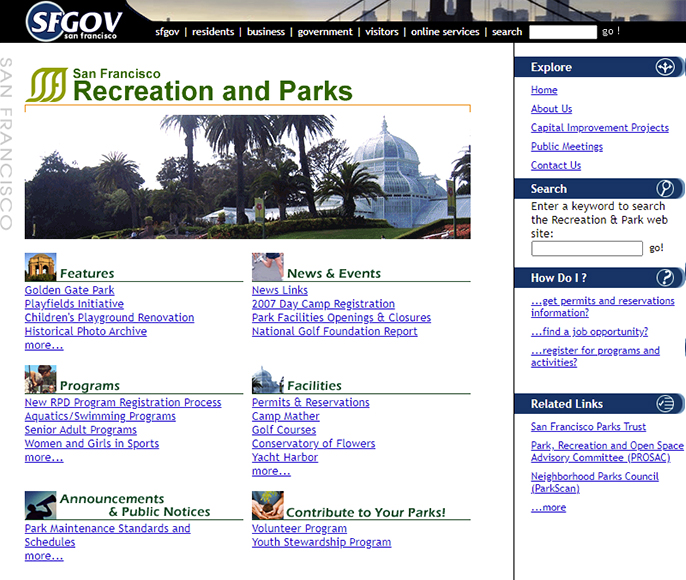Click the Explore compass icon
This screenshot has width=686, height=580.
(665, 67)
